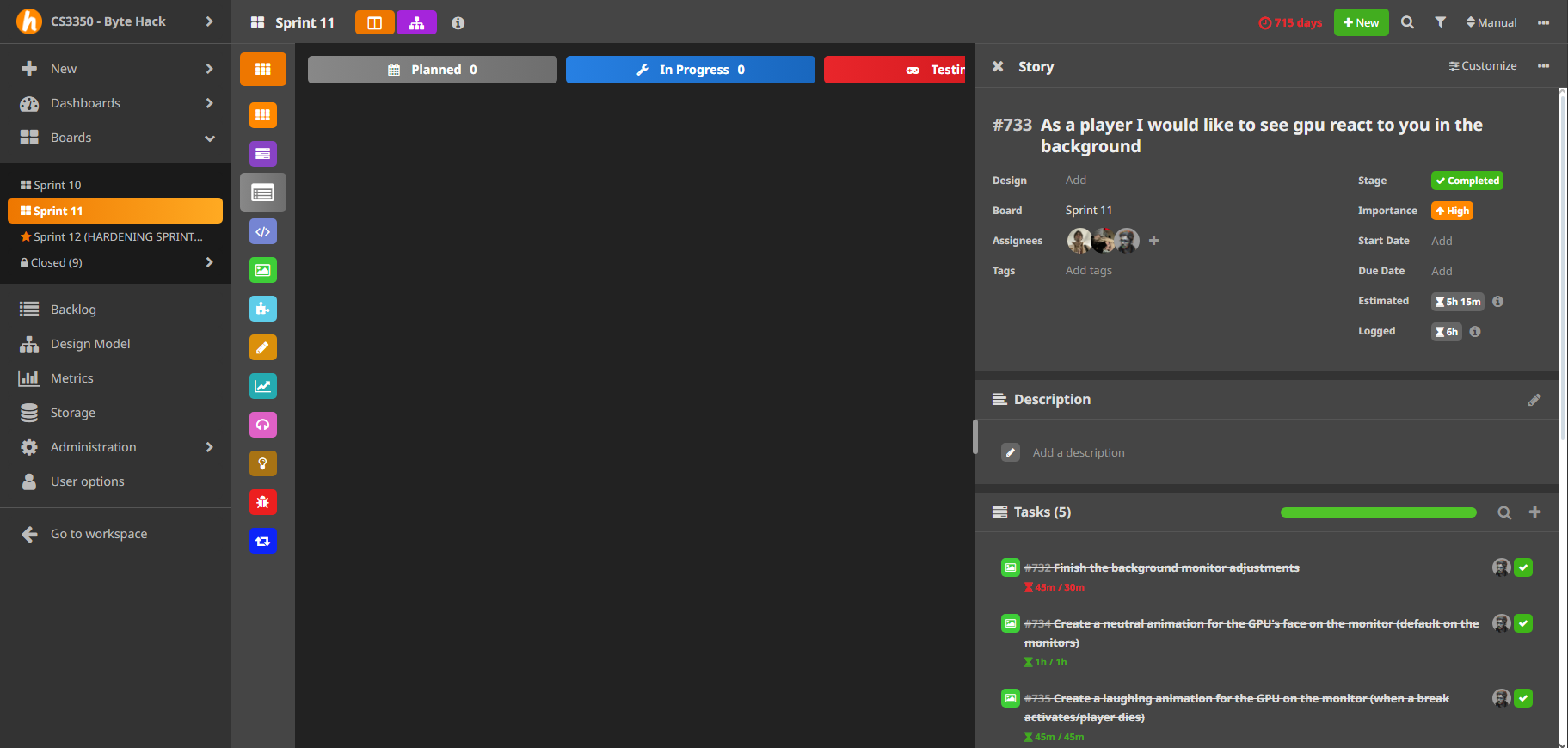
Task: Select the orange pencil item type icon
Action: click(263, 347)
